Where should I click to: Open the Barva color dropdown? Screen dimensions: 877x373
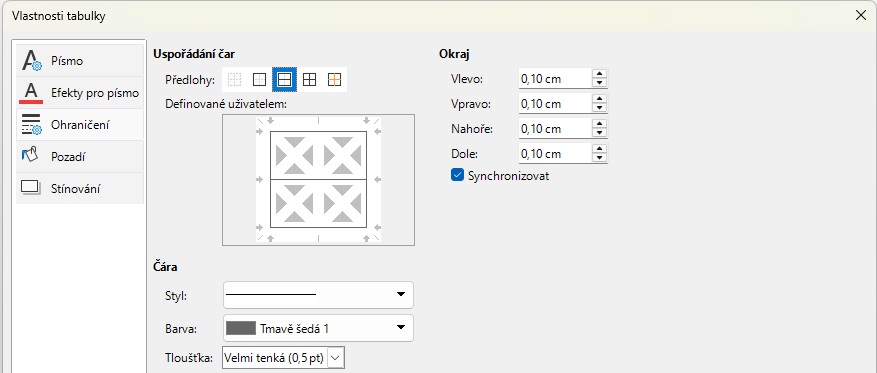point(318,328)
